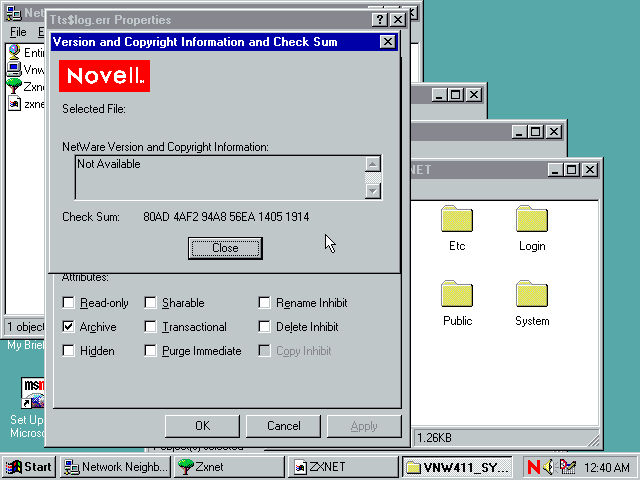This screenshot has height=480, width=640.
Task: Uncheck the Archive attribute checkbox
Action: 69,327
